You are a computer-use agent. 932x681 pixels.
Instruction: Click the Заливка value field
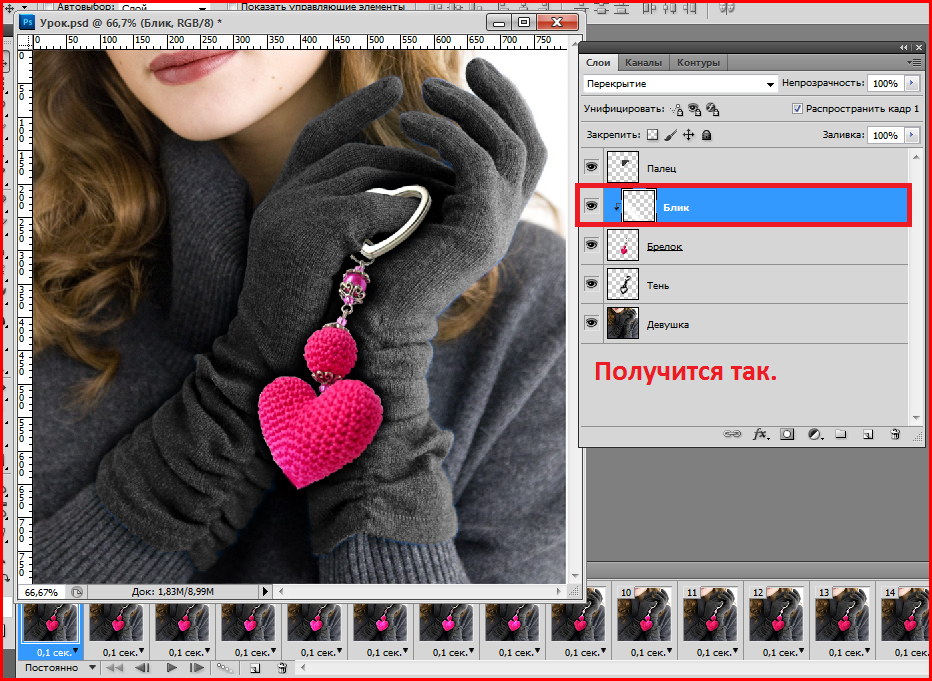(x=886, y=135)
